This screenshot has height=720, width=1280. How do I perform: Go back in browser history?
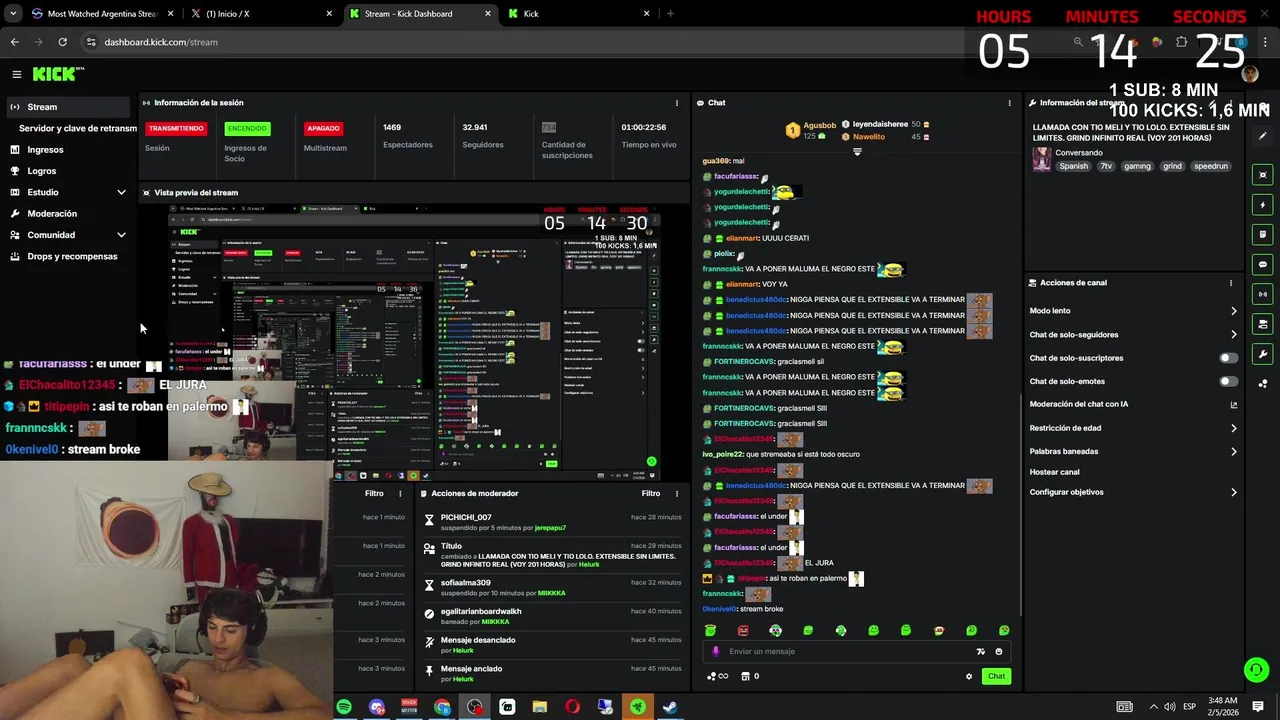[14, 42]
